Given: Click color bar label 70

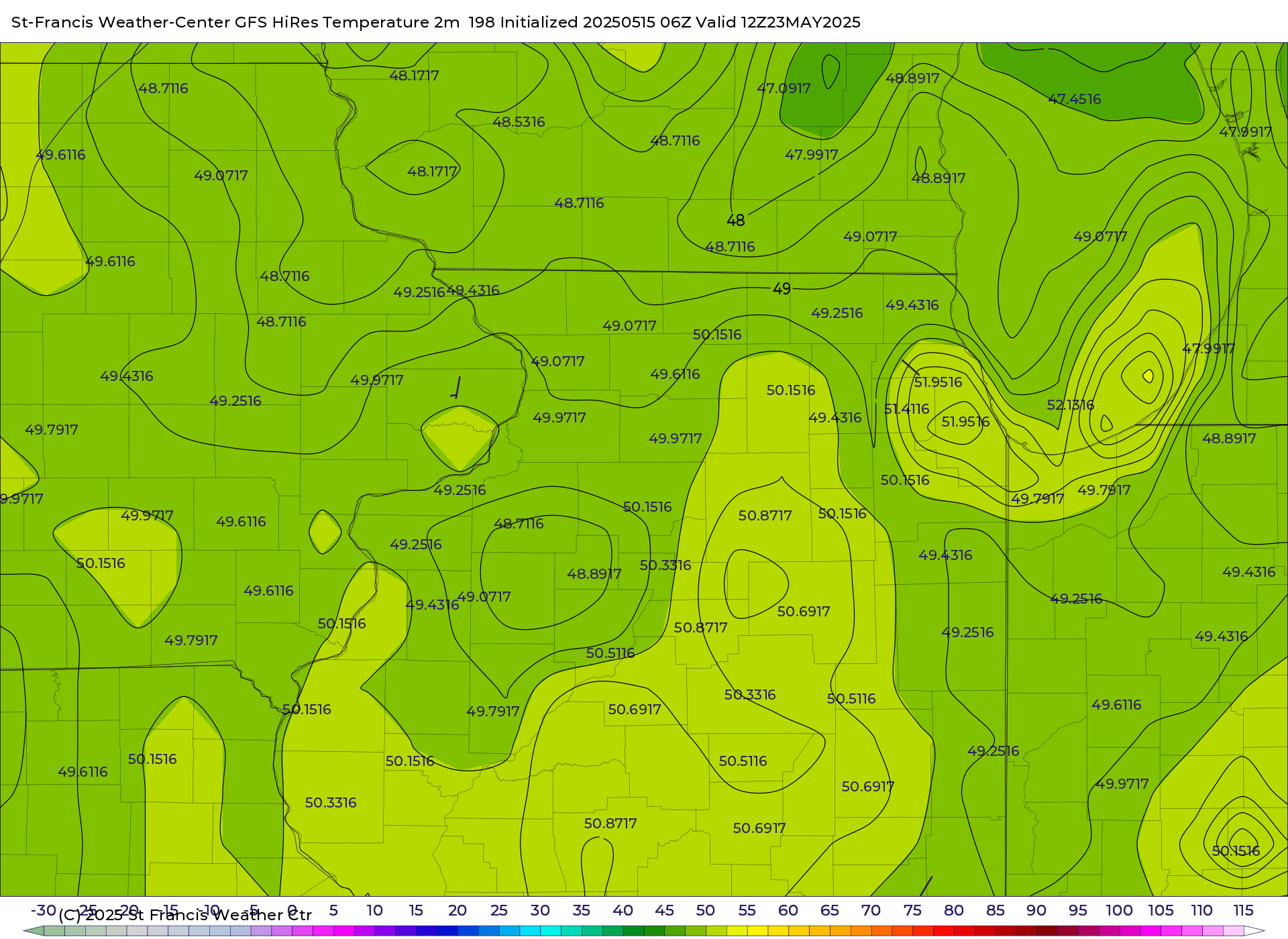Looking at the screenshot, I should click(871, 911).
